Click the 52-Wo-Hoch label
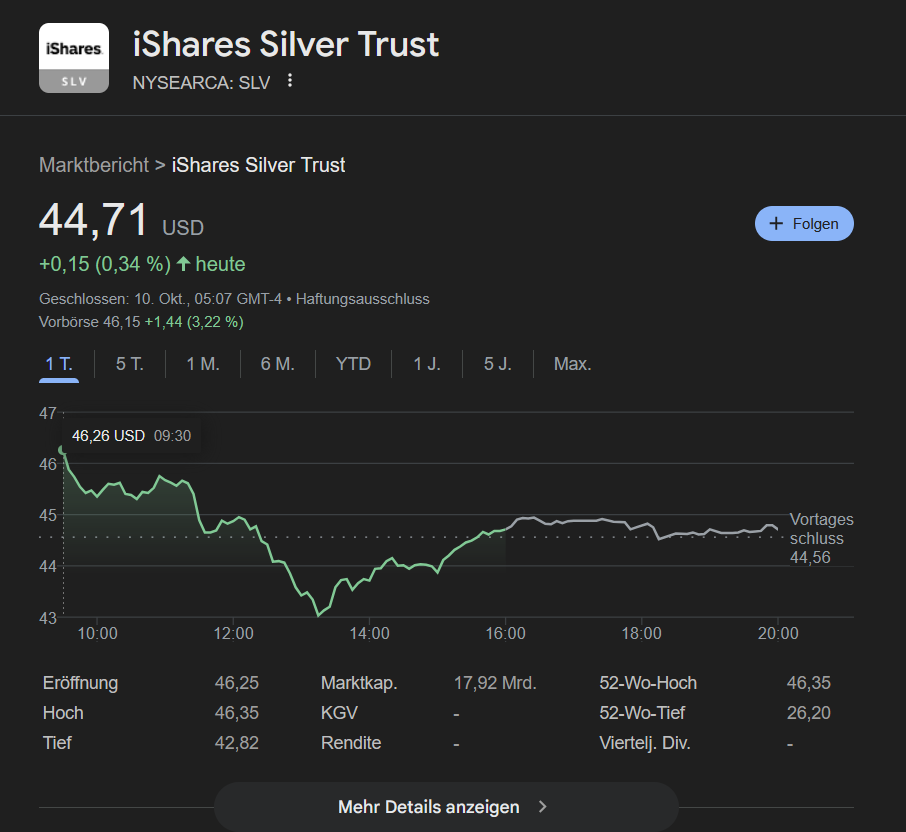Screen dimensions: 906x832 click(x=648, y=683)
